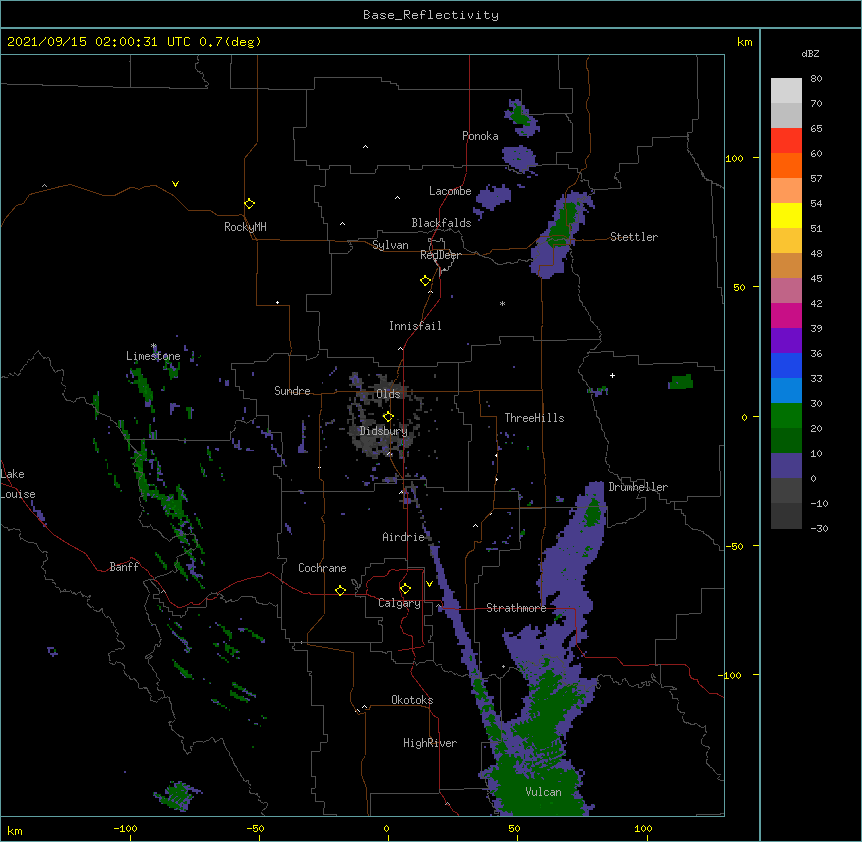The width and height of the screenshot is (862, 842).
Task: Select the white asterisk marker above Limestone
Action: 154,346
